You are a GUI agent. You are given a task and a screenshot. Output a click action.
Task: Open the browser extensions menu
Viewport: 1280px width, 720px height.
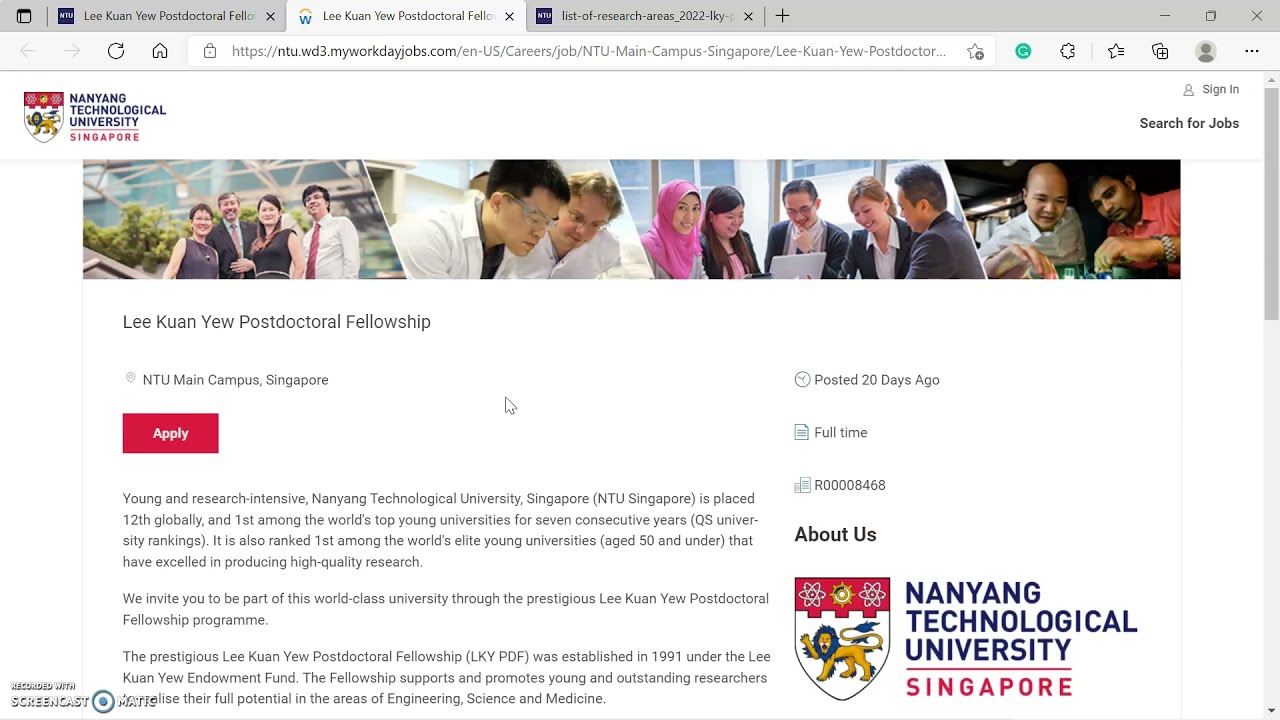(x=1068, y=51)
